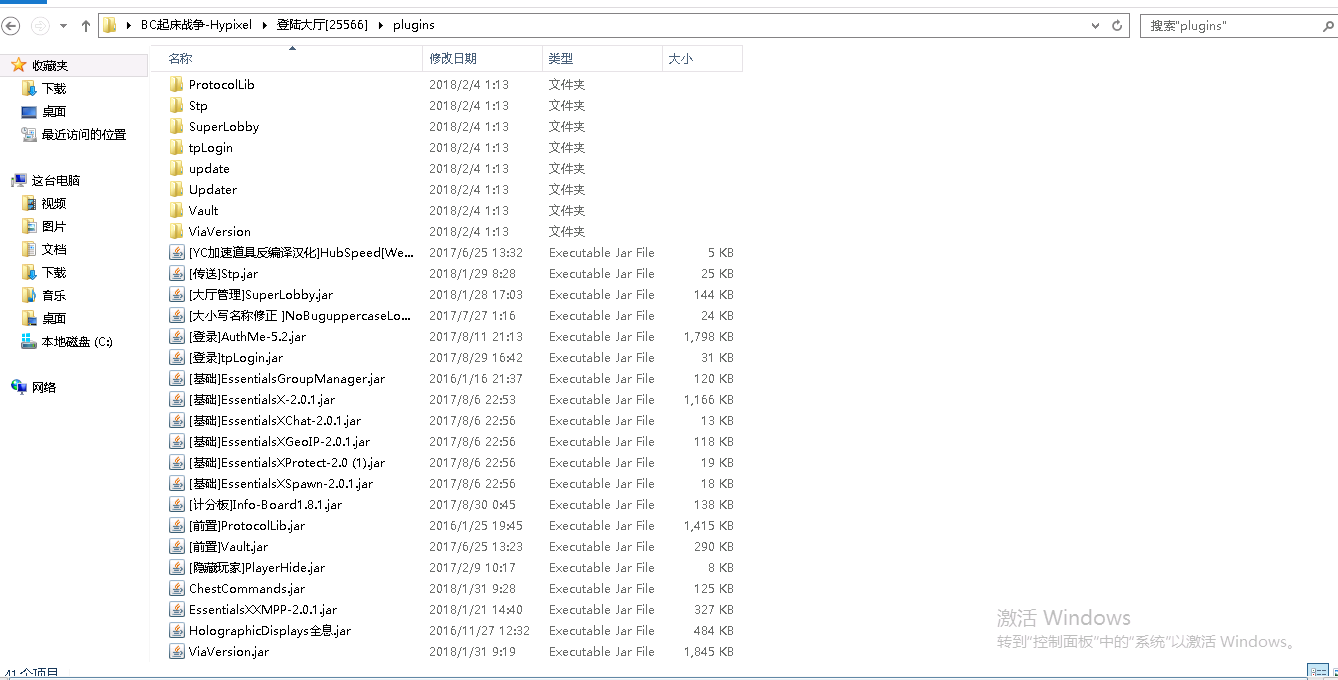This screenshot has height=680, width=1338.
Task: Select [基础]EssentialsX-2.0.1.jar file icon
Action: click(177, 399)
